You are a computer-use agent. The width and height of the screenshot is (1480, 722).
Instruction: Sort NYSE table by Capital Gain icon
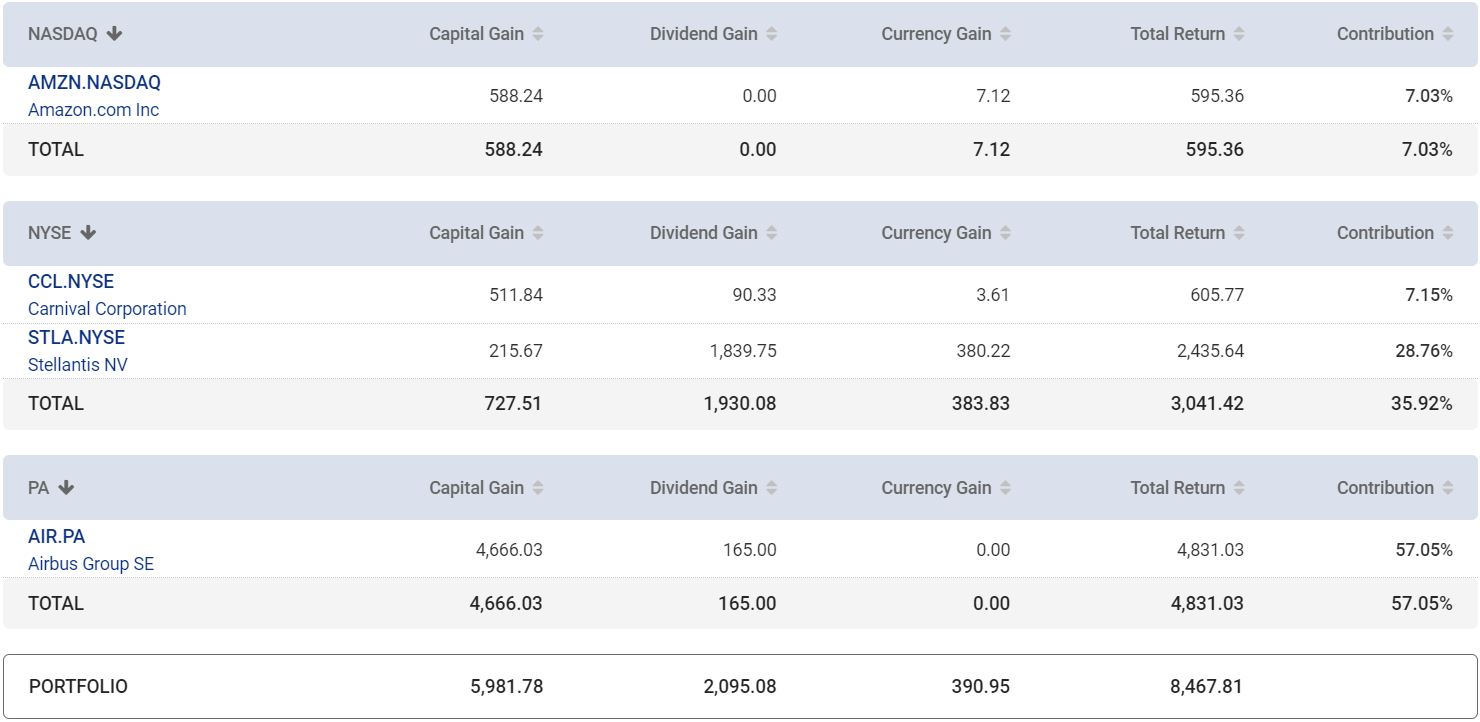click(538, 233)
